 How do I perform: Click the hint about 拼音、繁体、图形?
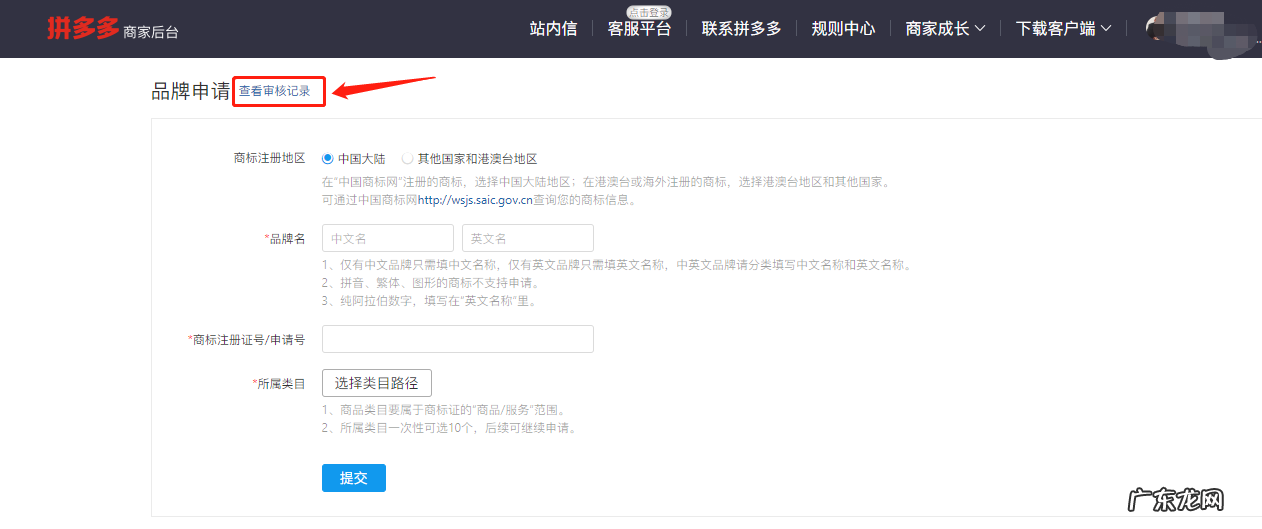[430, 283]
